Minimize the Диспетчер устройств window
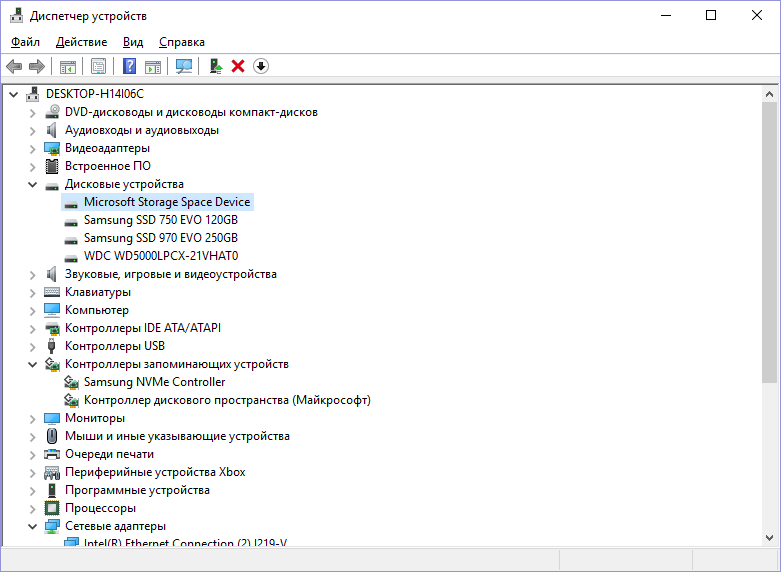This screenshot has height=572, width=781. [x=666, y=15]
